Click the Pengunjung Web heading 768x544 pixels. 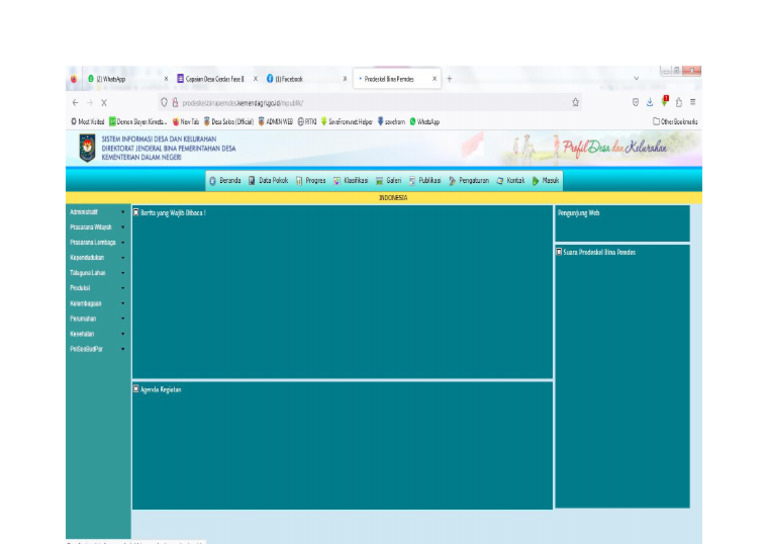click(578, 213)
